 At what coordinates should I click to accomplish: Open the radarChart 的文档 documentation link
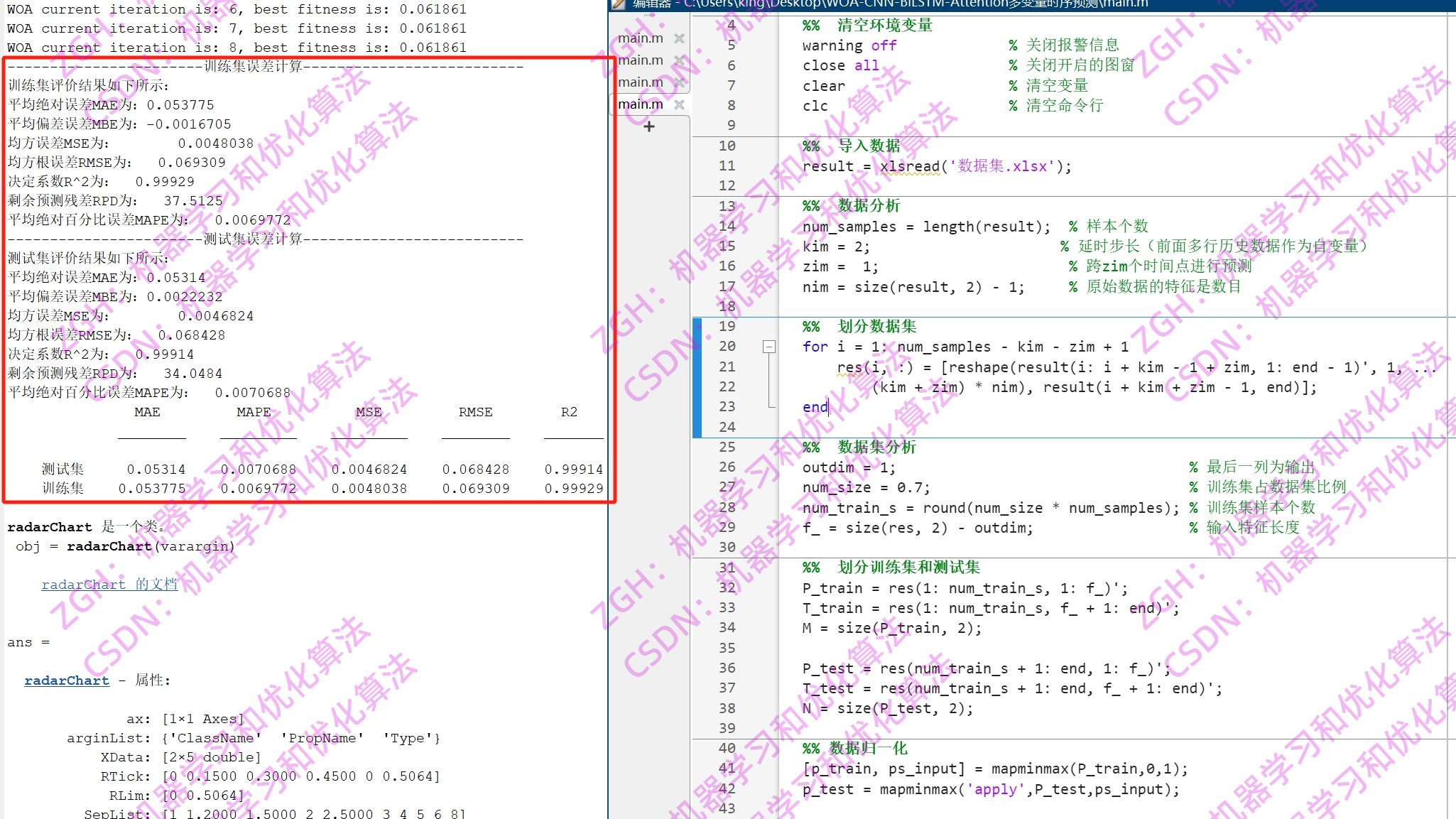[109, 584]
